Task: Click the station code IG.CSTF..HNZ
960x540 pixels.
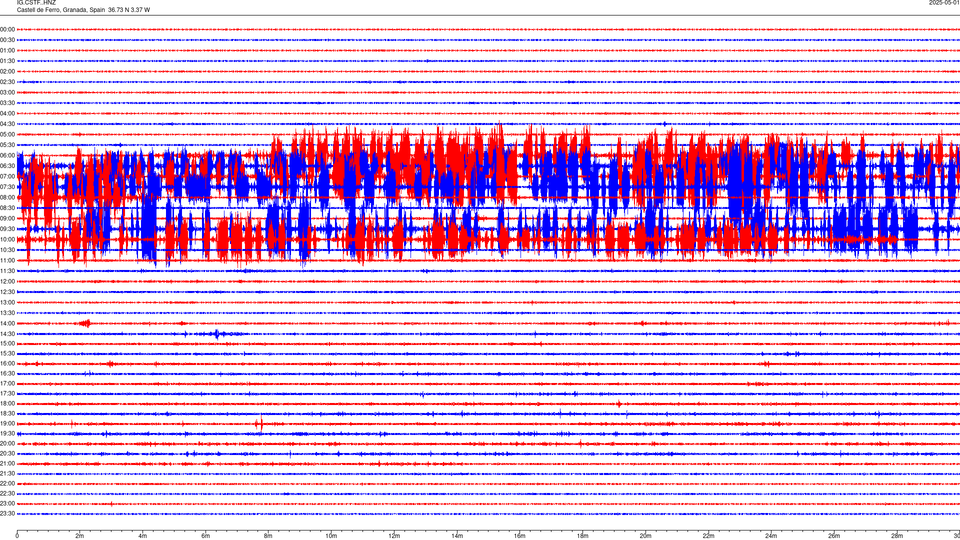Action: click(36, 3)
